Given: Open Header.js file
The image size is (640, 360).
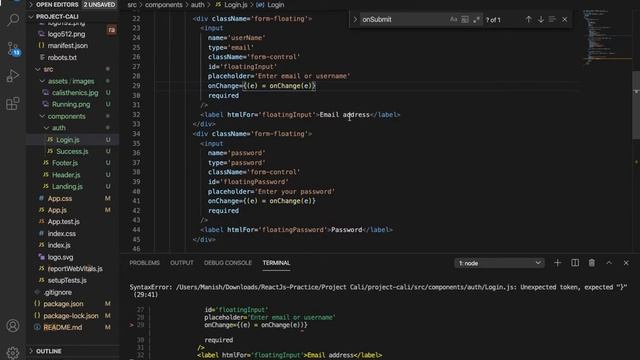Looking at the screenshot, I should pyautogui.click(x=73, y=175).
